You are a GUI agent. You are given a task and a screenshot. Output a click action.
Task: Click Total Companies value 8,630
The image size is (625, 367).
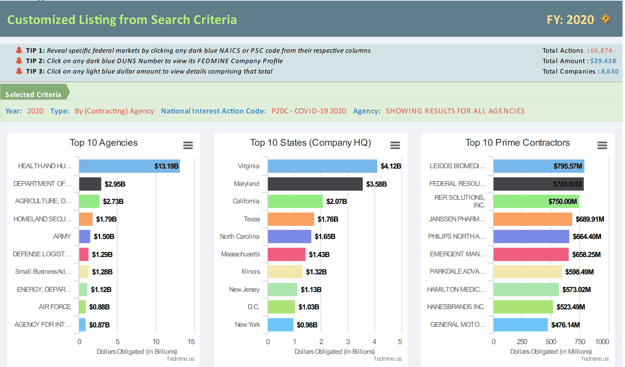point(609,71)
